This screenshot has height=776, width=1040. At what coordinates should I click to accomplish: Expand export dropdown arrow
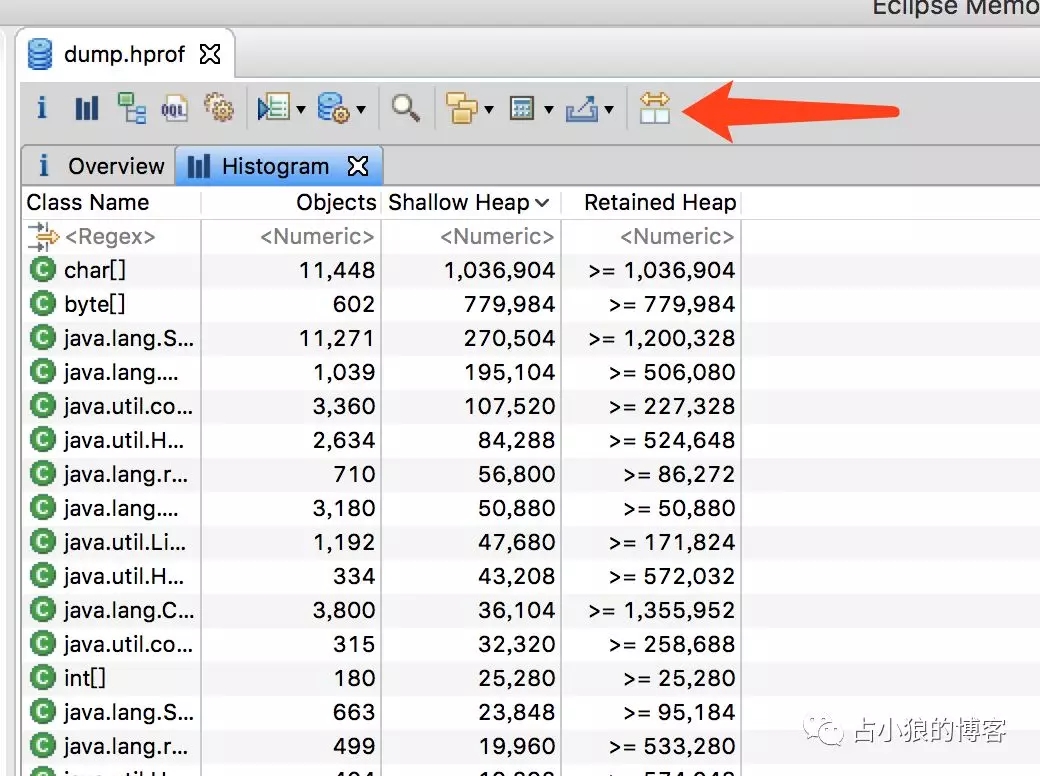pos(609,109)
